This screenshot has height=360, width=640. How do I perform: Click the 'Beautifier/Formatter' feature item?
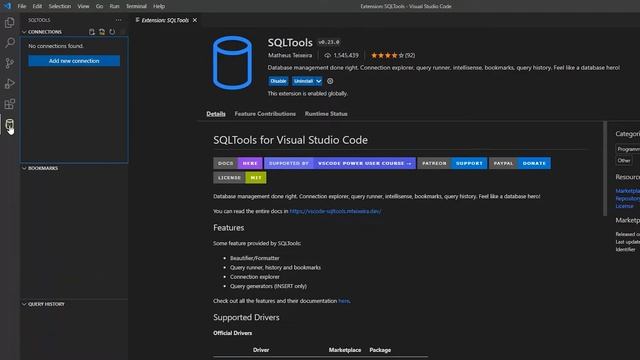point(255,258)
